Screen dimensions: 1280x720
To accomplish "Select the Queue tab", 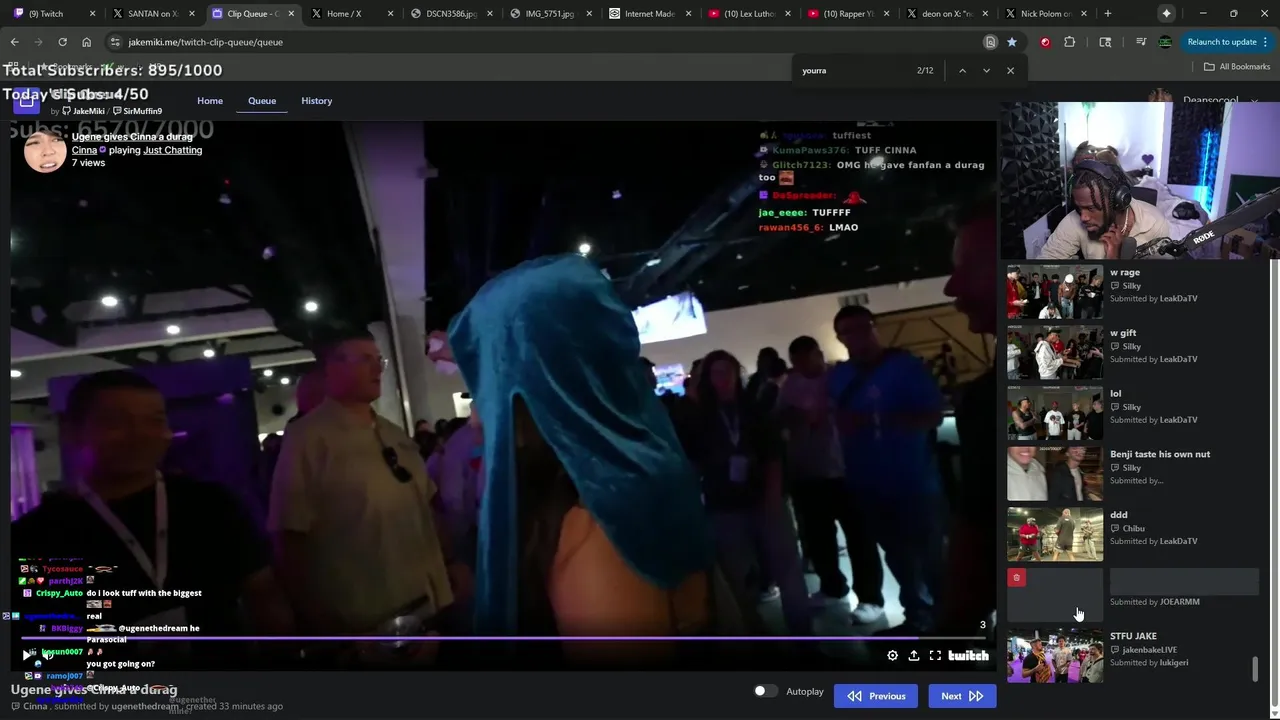I will 262,101.
